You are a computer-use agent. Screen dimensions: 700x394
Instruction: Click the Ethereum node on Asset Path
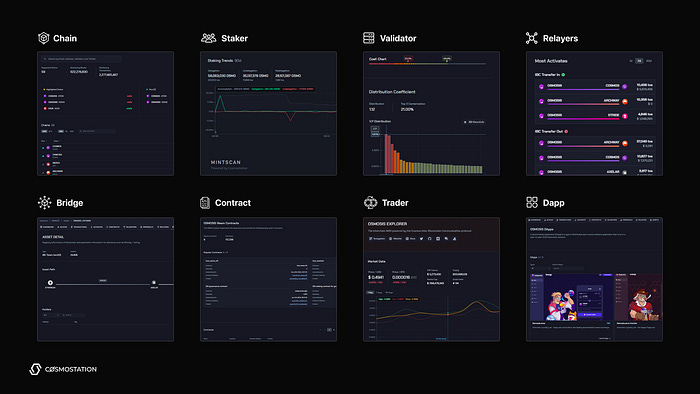(x=50, y=283)
